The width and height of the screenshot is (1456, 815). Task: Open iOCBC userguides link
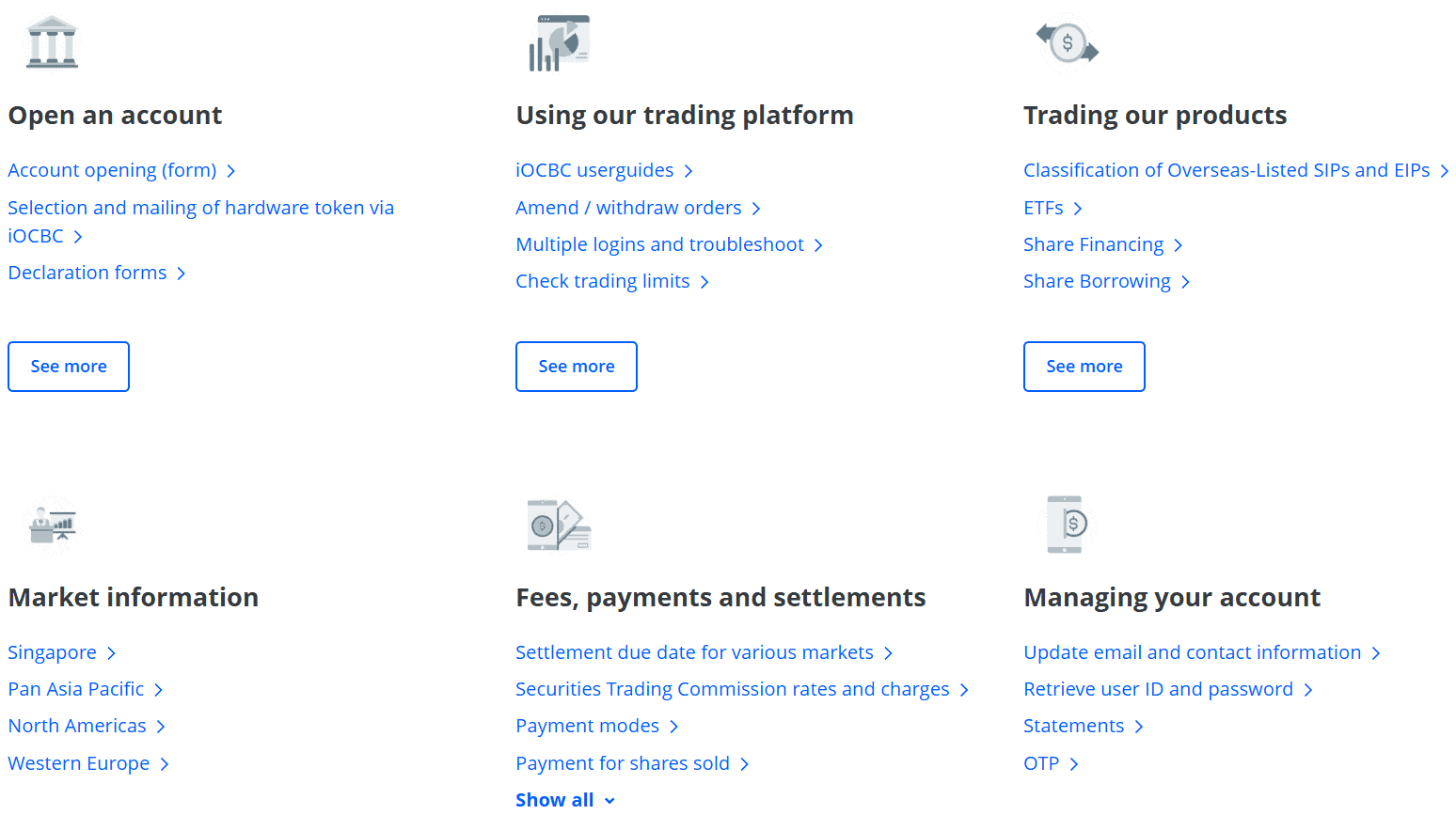pyautogui.click(x=594, y=170)
